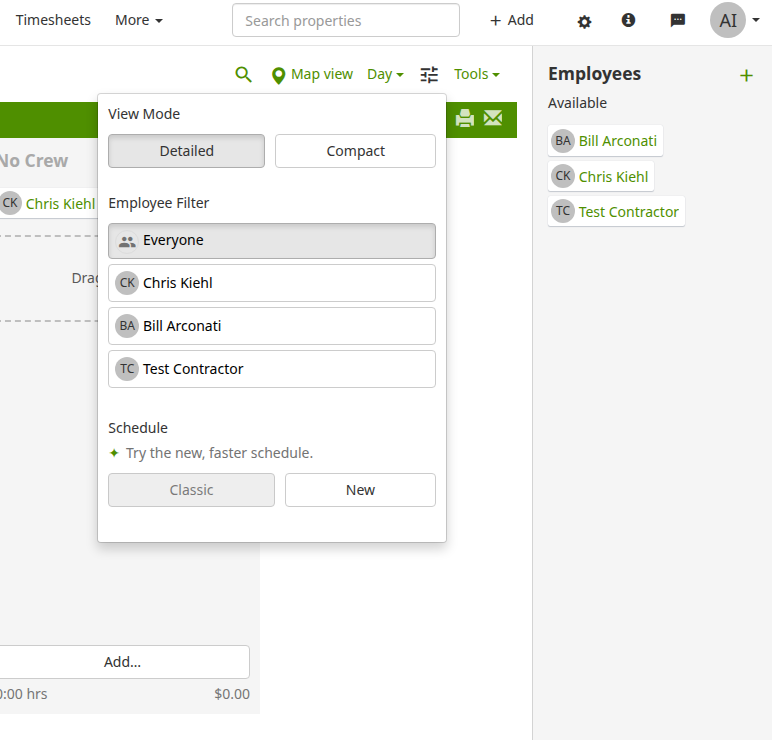Go to Timesheets tab
Viewport: 780px width, 740px height.
click(x=53, y=20)
